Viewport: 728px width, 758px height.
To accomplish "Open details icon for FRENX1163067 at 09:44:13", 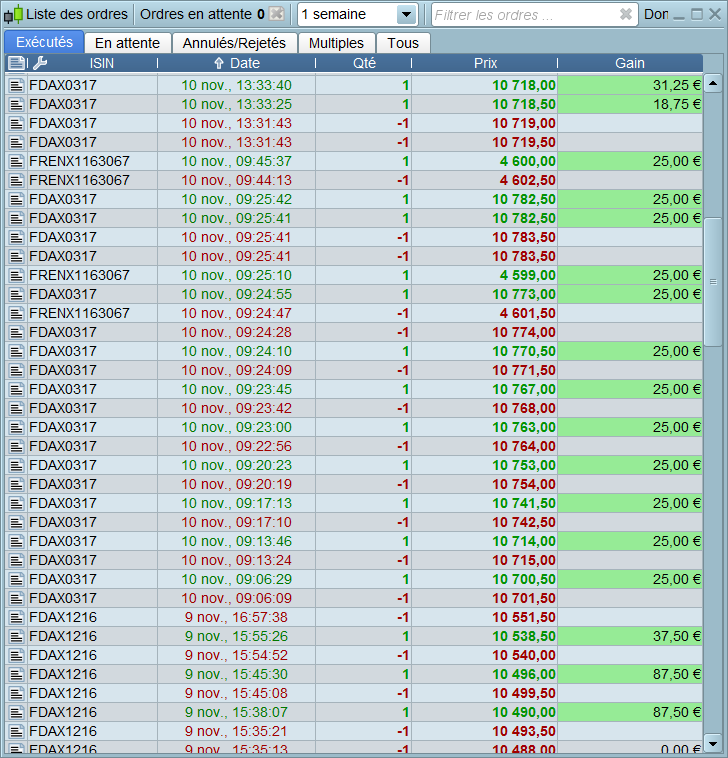I will coord(16,180).
